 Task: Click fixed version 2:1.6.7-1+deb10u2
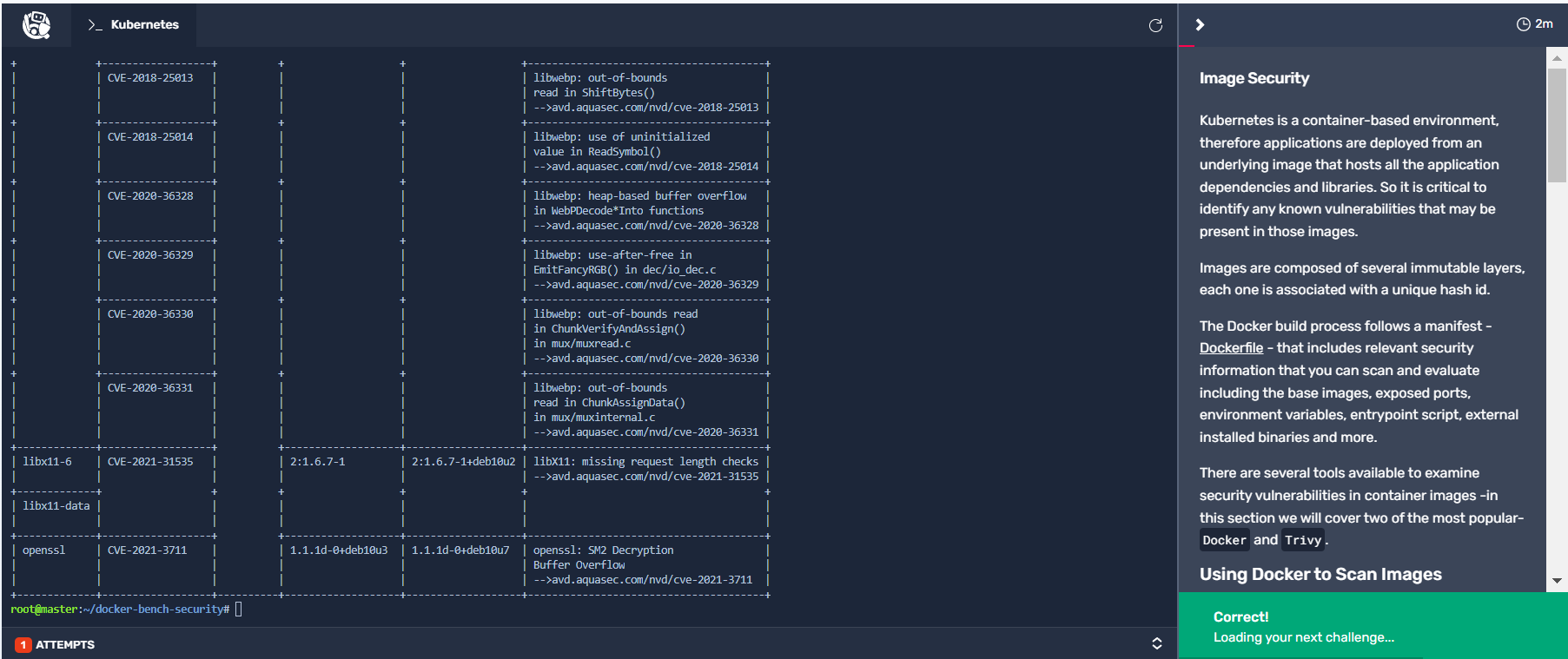tap(463, 462)
